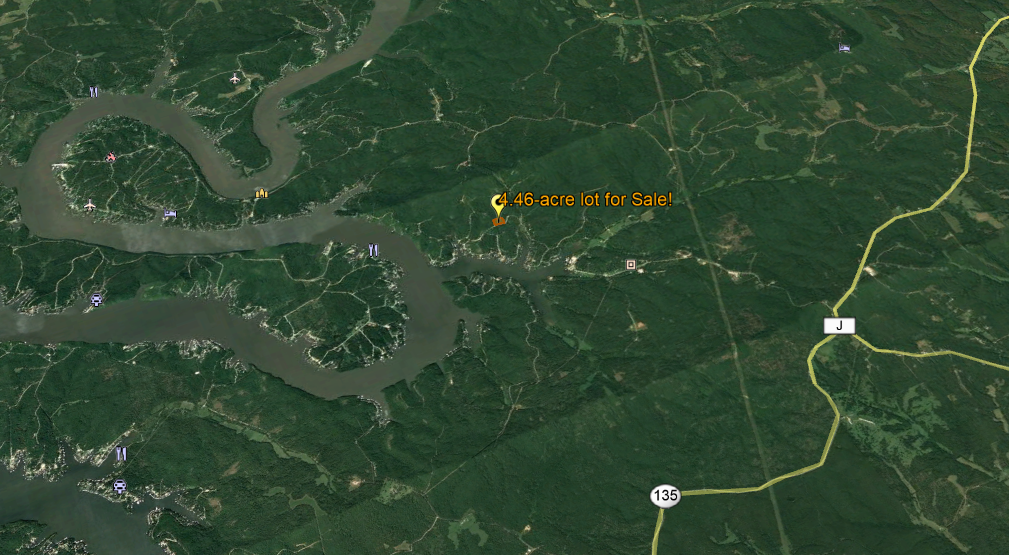
Task: Select the square target icon east of the lot
Action: 631,265
